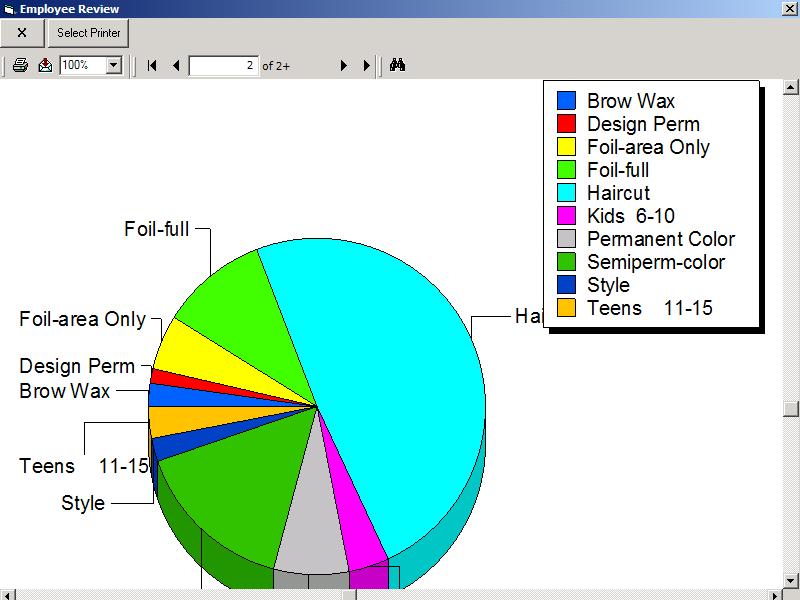Viewport: 800px width, 600px height.
Task: Click the X close report button
Action: pos(22,33)
